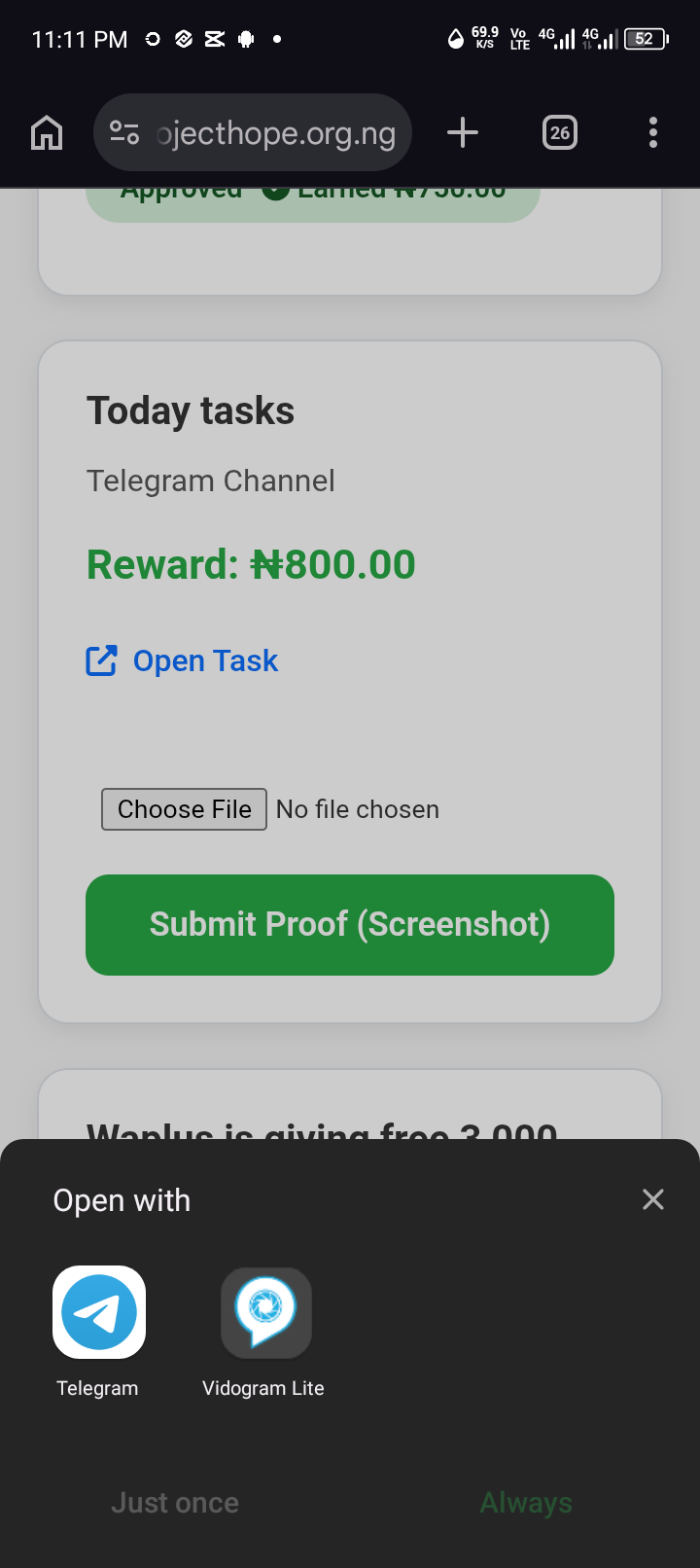Dismiss the Open with sheet
Image resolution: width=700 pixels, height=1568 pixels.
click(x=653, y=1199)
